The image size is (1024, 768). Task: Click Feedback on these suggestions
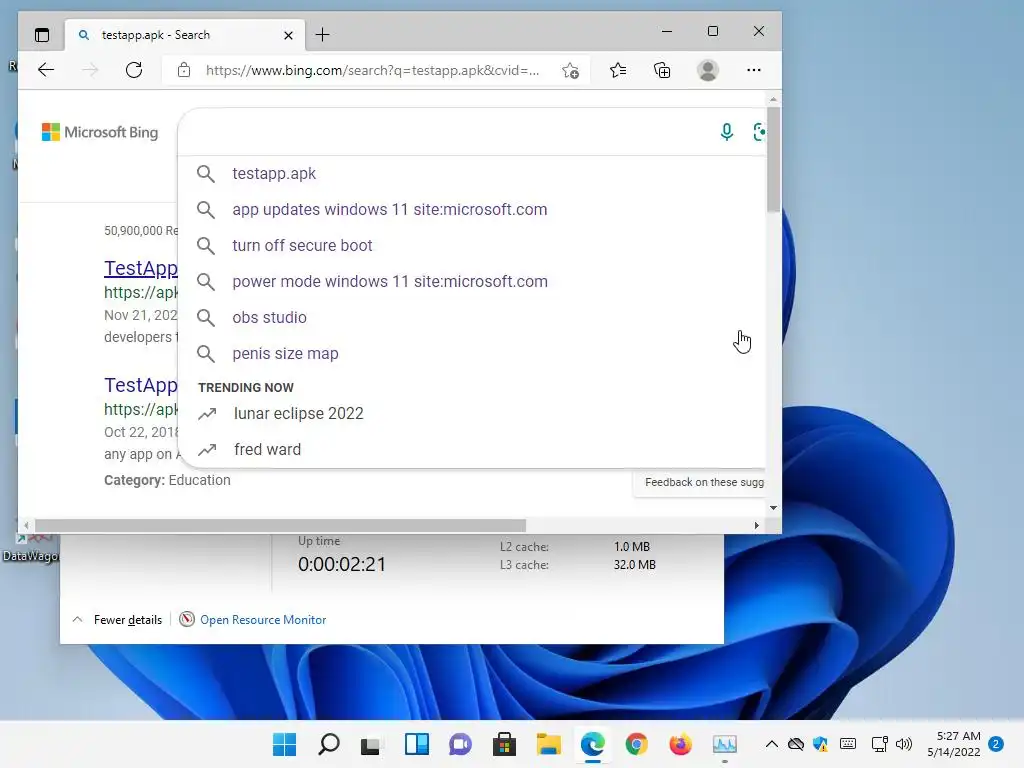click(x=703, y=482)
